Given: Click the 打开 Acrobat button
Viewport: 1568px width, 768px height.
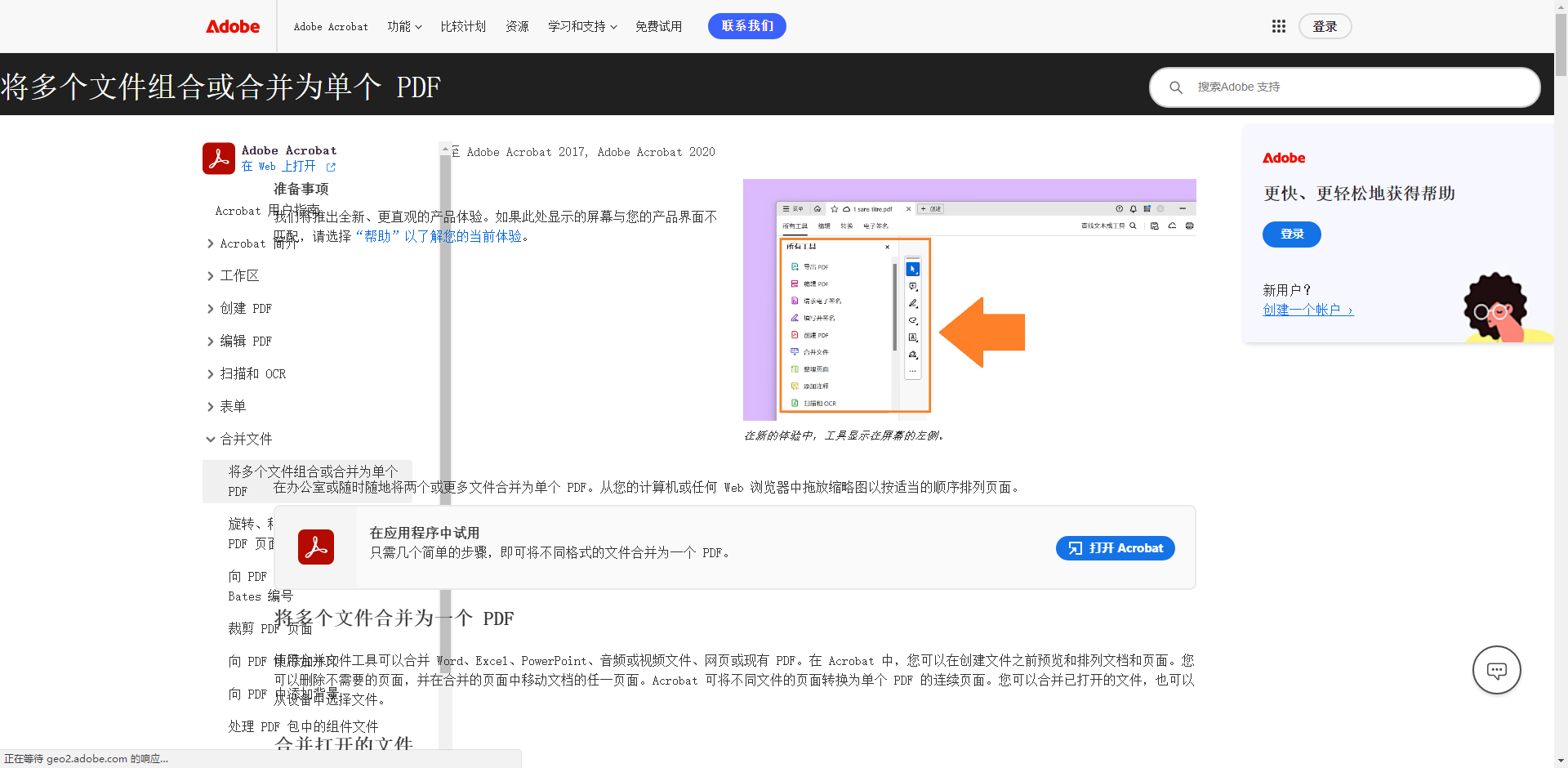Looking at the screenshot, I should [1116, 548].
